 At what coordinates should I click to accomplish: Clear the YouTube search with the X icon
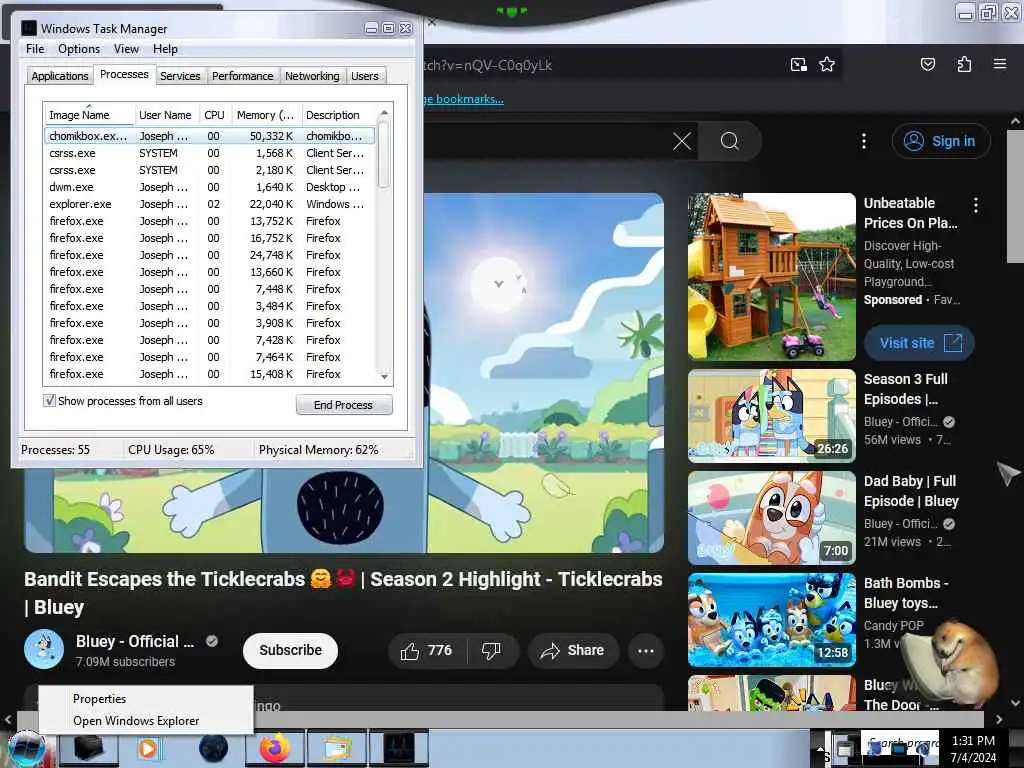click(x=682, y=141)
